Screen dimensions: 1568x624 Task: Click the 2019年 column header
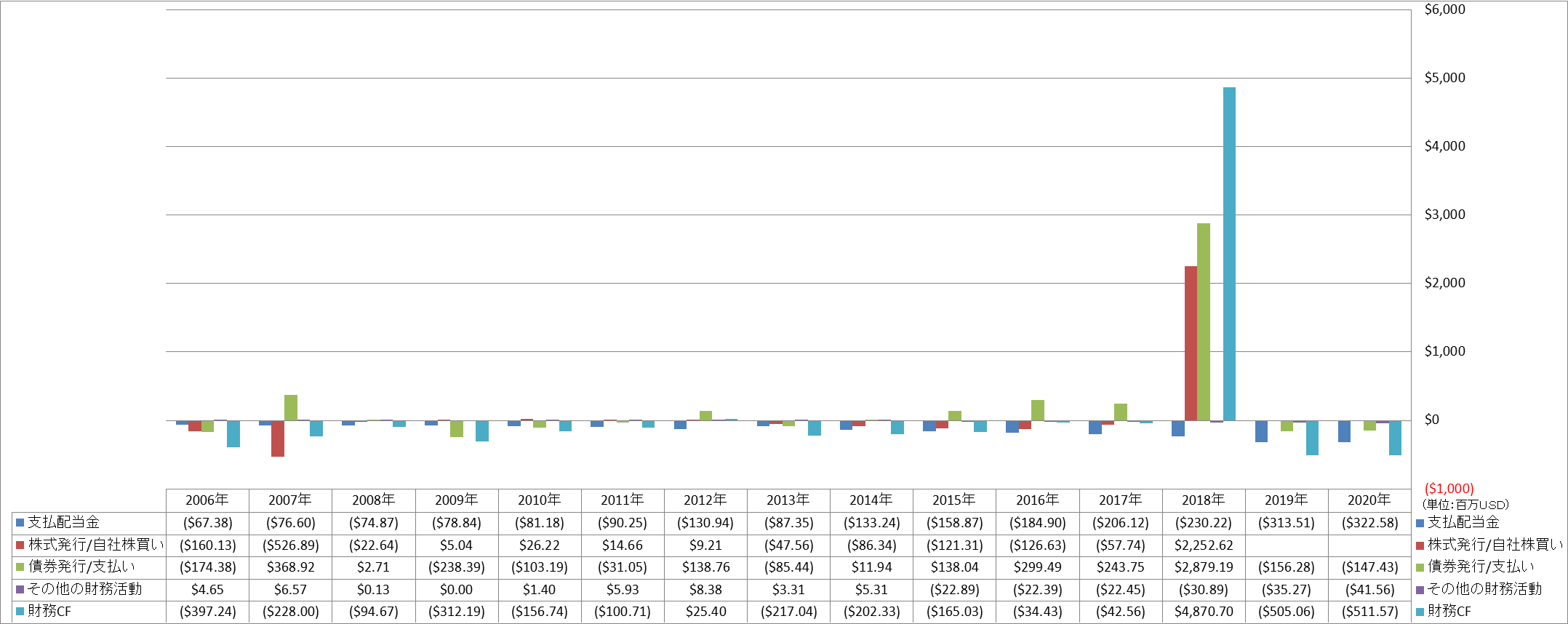(x=1287, y=500)
